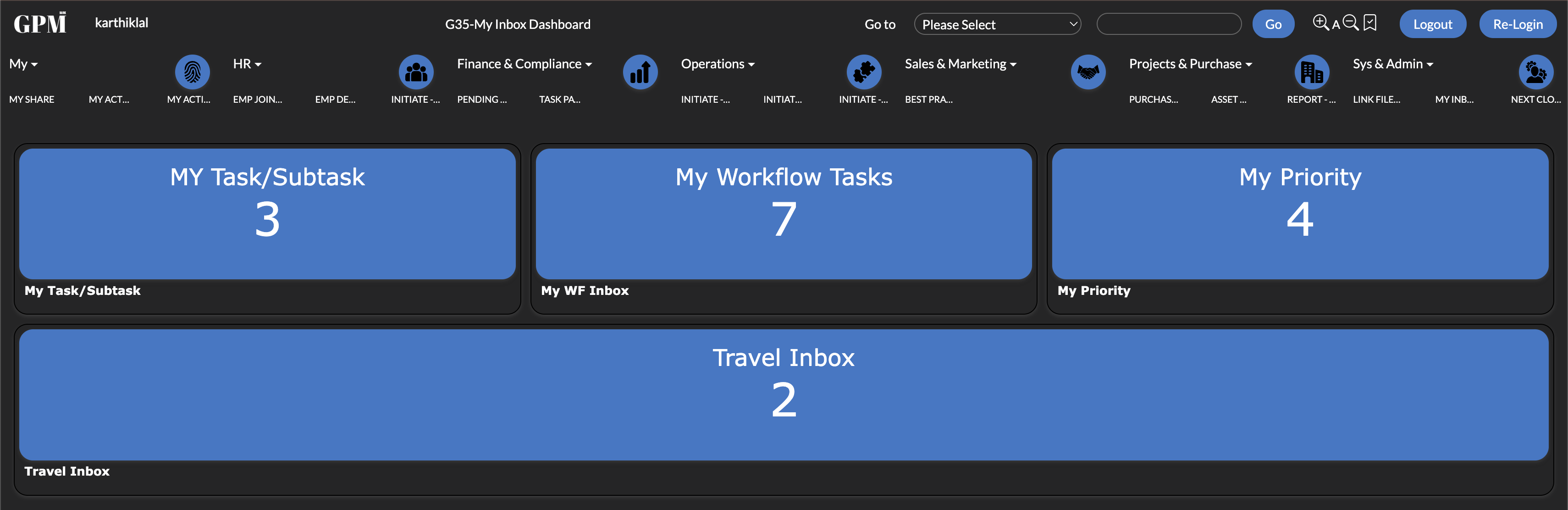Expand the My menu
The height and width of the screenshot is (510, 1568).
[23, 64]
